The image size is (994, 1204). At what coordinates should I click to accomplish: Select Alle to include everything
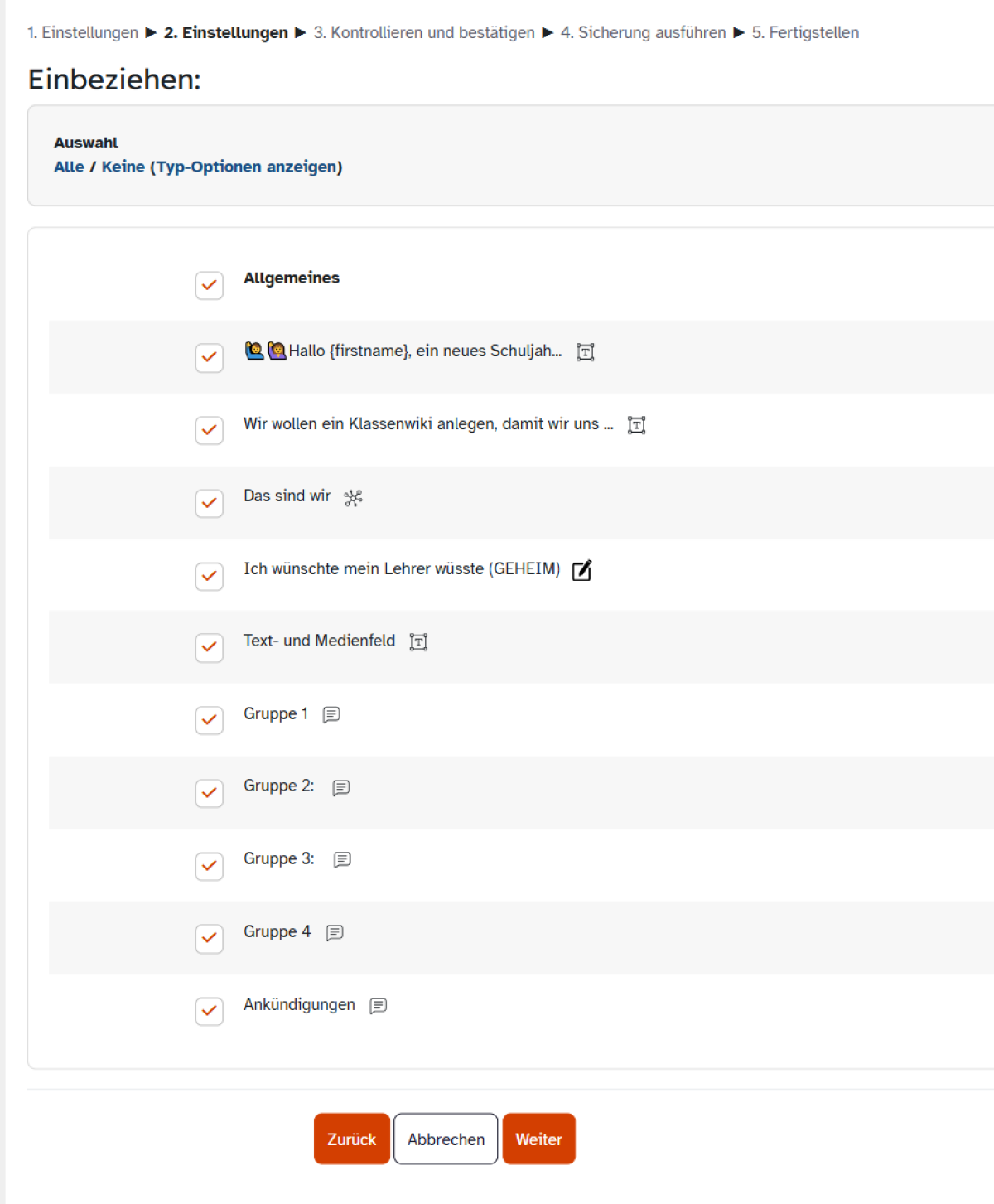69,167
